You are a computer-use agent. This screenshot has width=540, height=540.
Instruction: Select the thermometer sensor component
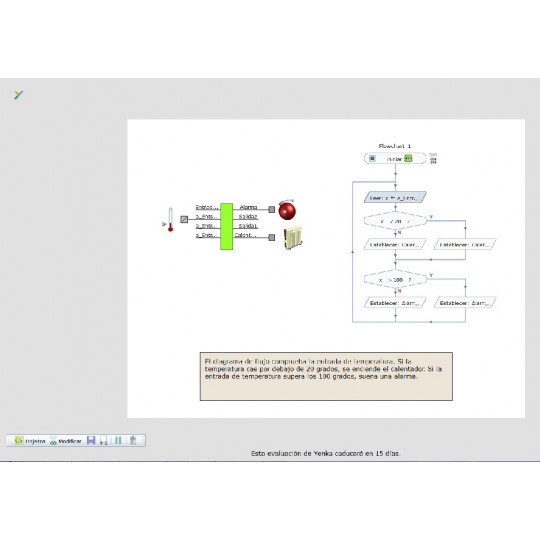coord(170,220)
